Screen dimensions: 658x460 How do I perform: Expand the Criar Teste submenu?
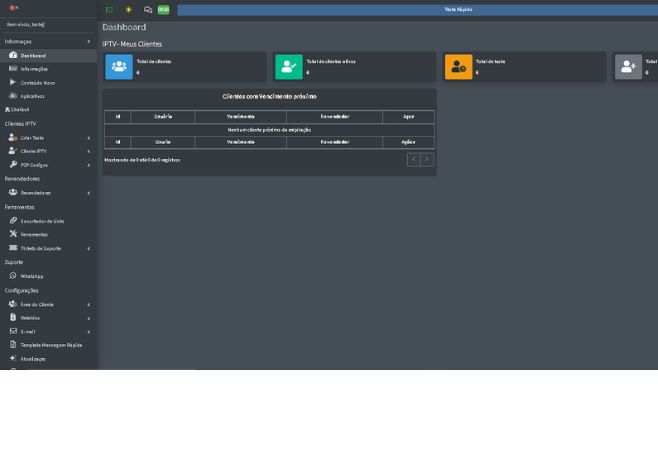(32, 138)
